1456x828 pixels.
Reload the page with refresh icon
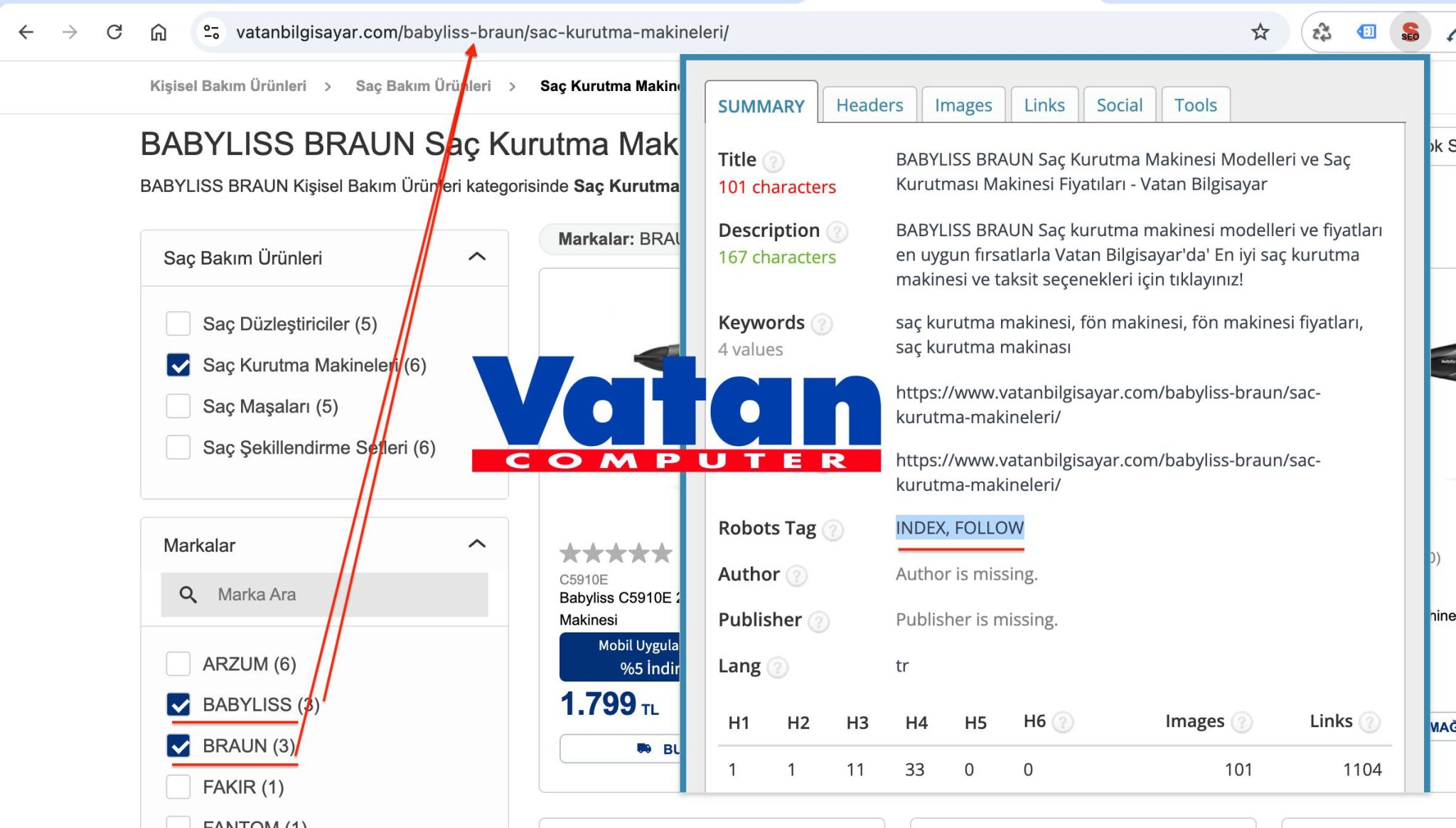[x=114, y=32]
